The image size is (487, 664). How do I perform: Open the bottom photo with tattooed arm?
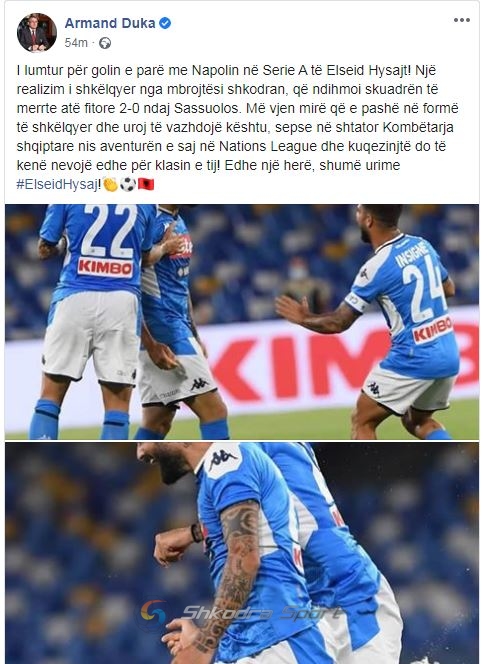(x=242, y=553)
